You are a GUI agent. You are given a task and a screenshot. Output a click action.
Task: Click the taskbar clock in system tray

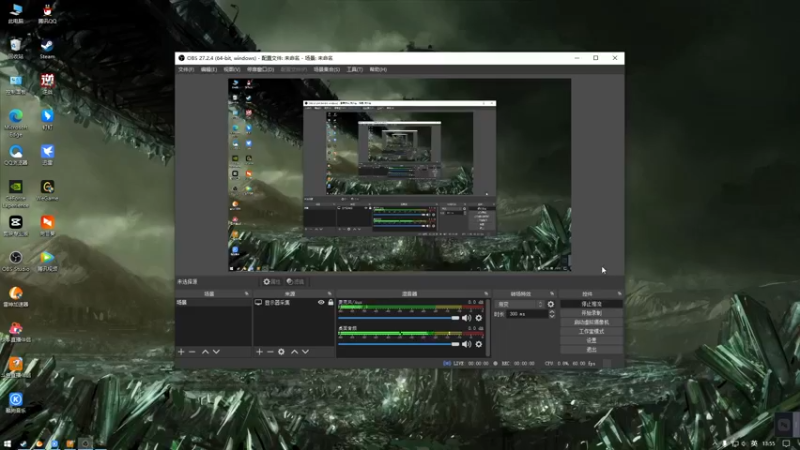768,443
